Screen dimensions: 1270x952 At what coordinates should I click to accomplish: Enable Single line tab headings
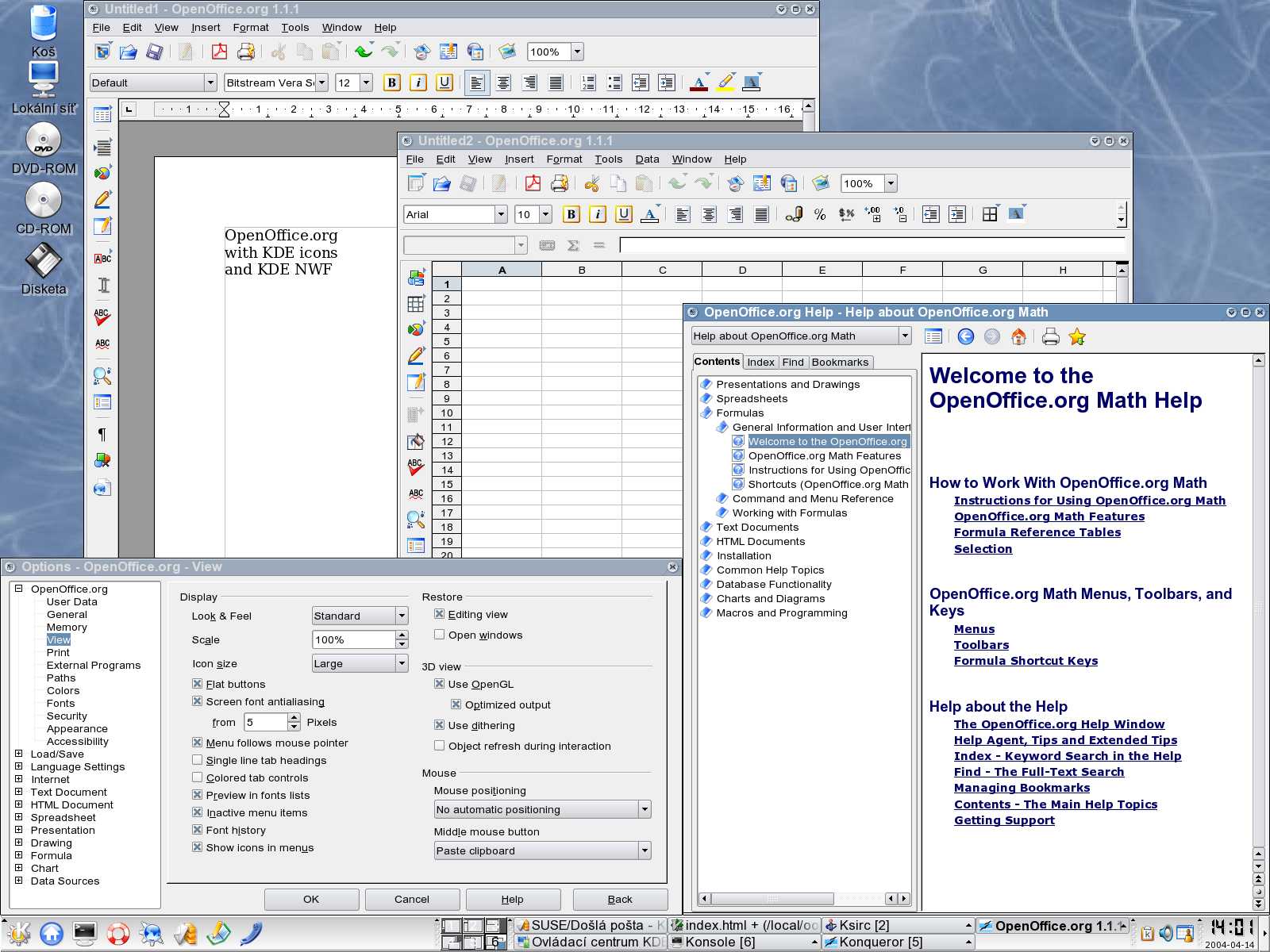tap(197, 760)
